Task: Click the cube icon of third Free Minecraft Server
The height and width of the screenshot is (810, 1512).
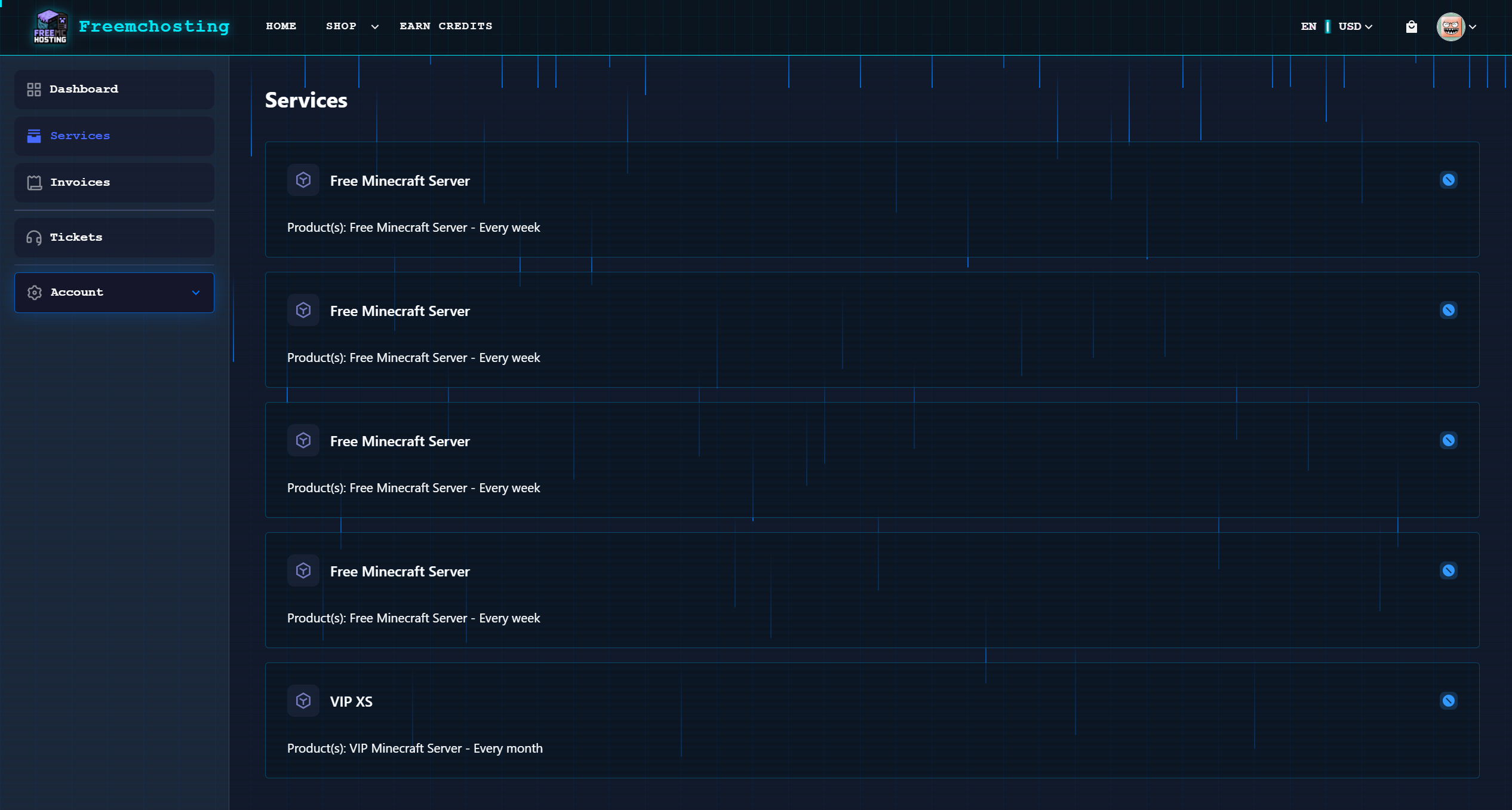Action: [303, 440]
